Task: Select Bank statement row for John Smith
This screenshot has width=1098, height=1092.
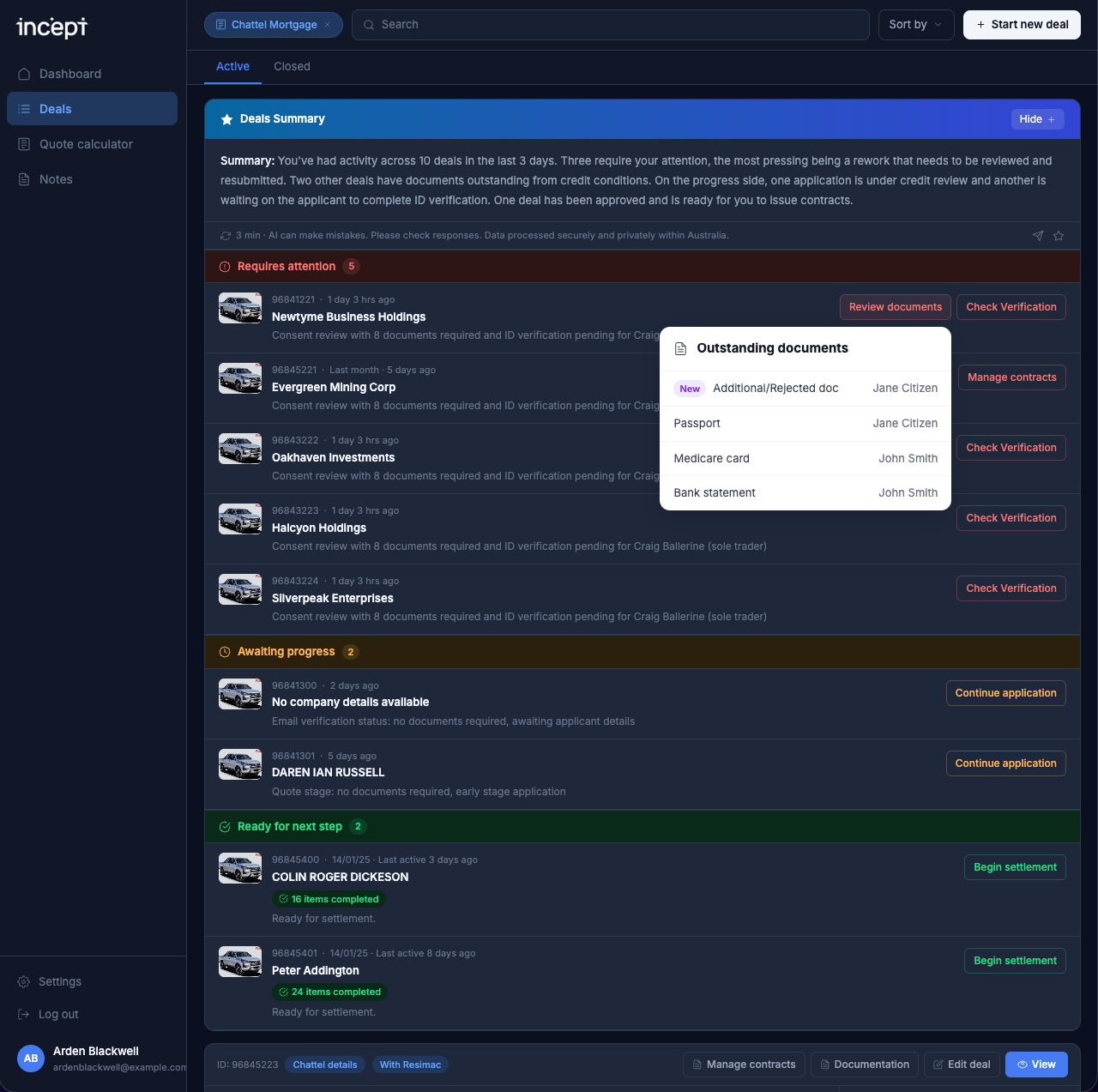Action: (805, 493)
